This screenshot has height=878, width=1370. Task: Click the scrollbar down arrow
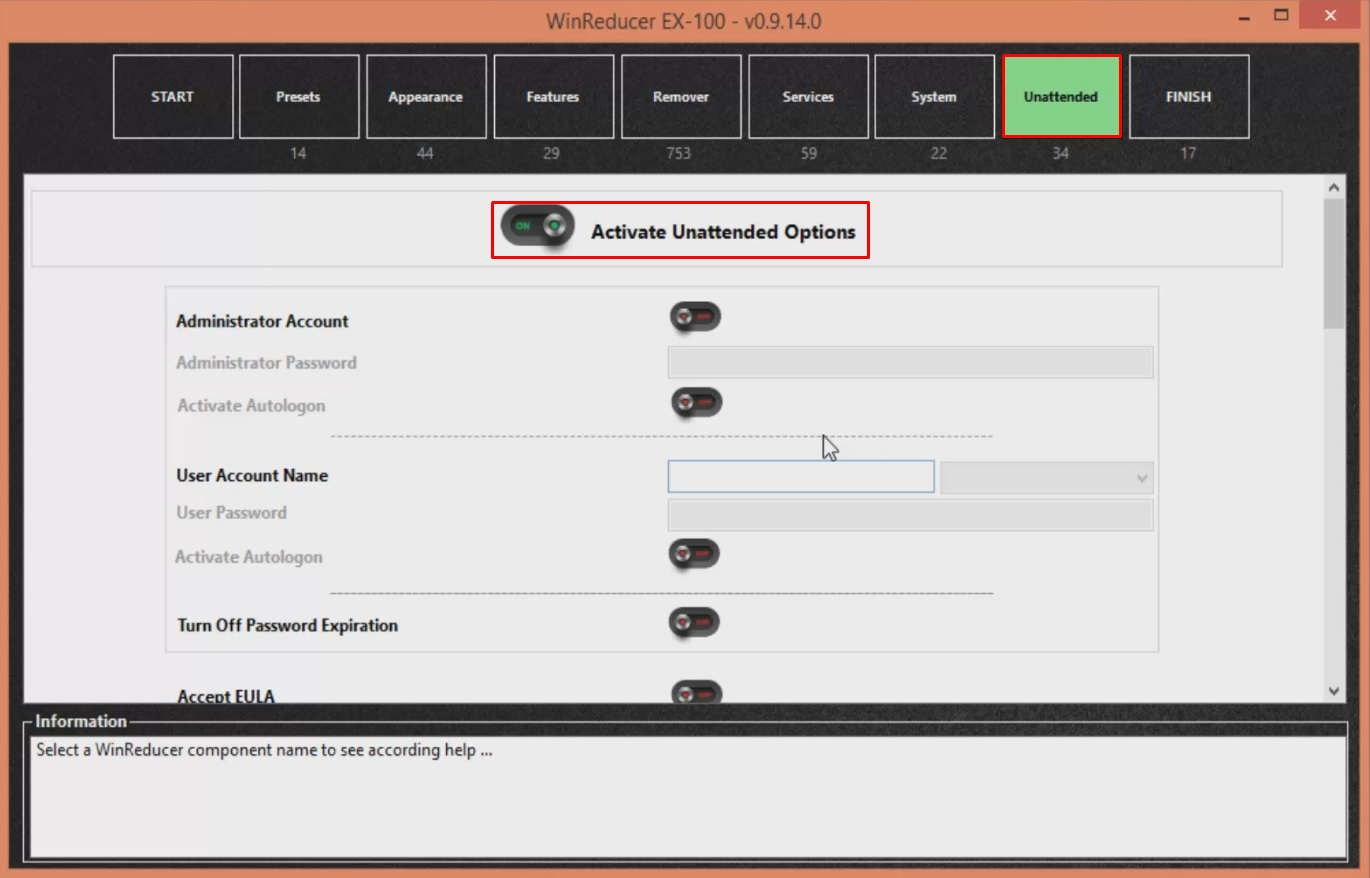coord(1334,690)
